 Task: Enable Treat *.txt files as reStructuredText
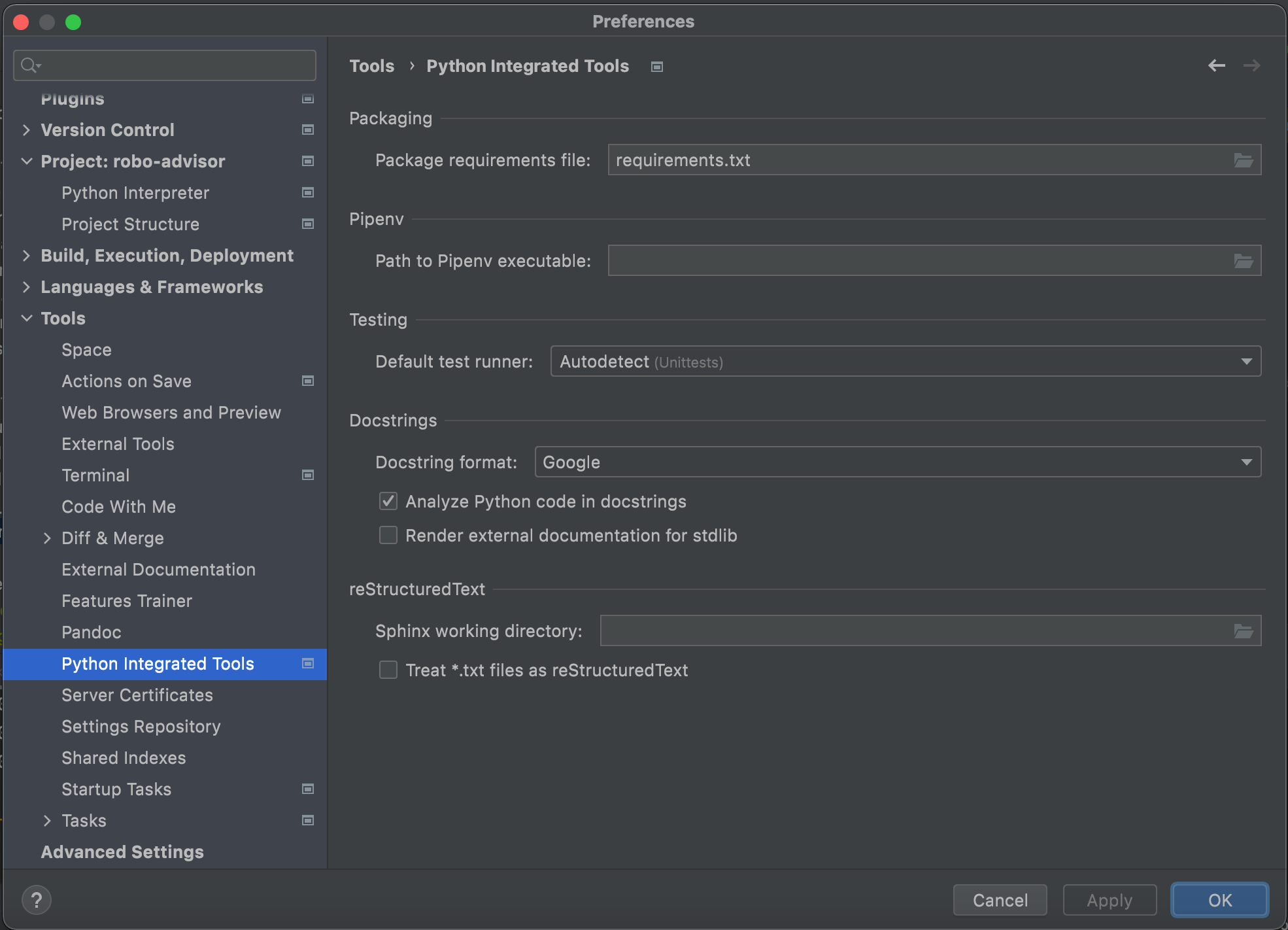point(388,670)
